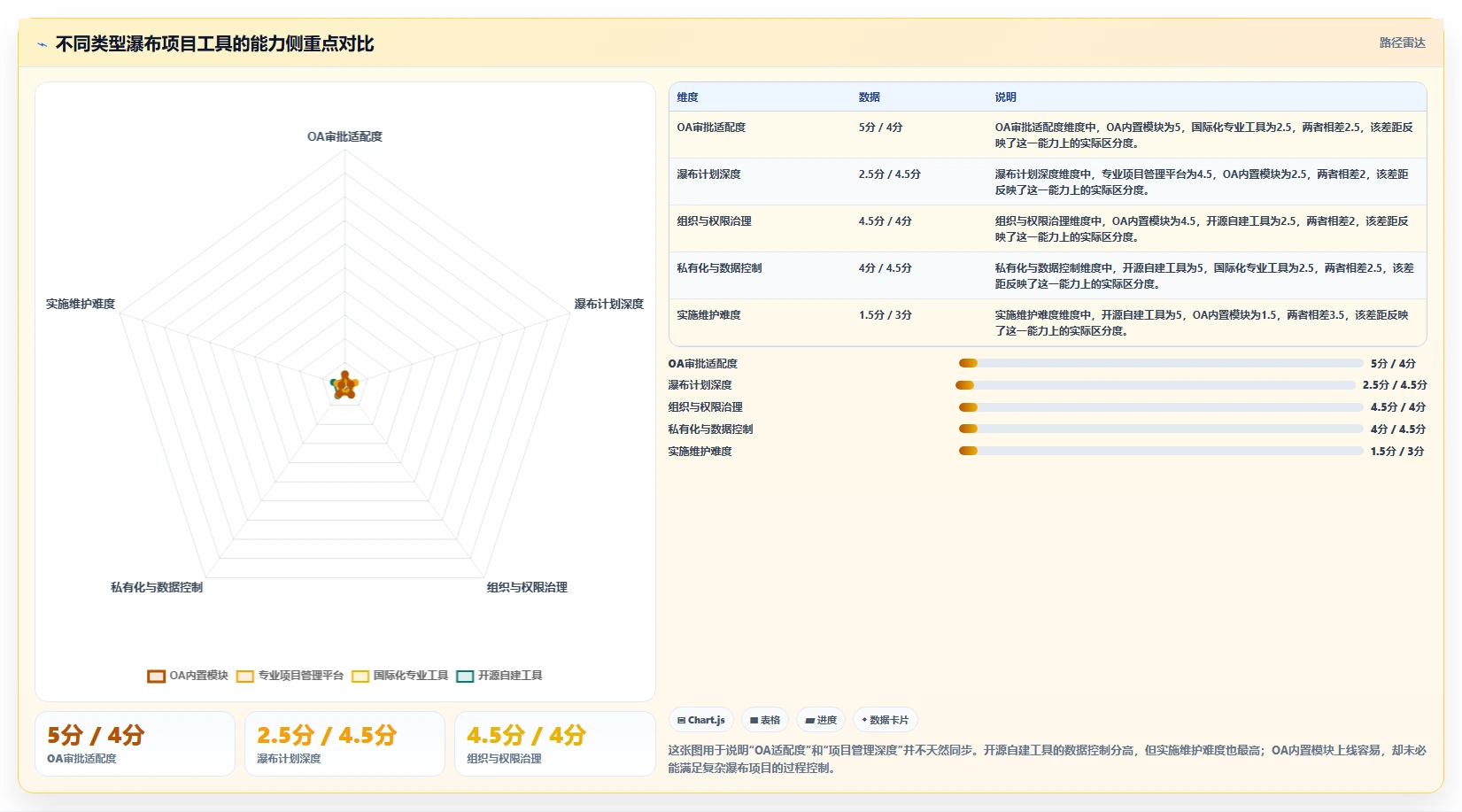1462x812 pixels.
Task: Select table cell OA审批适配度 in 维度 column
Action: [x=711, y=128]
